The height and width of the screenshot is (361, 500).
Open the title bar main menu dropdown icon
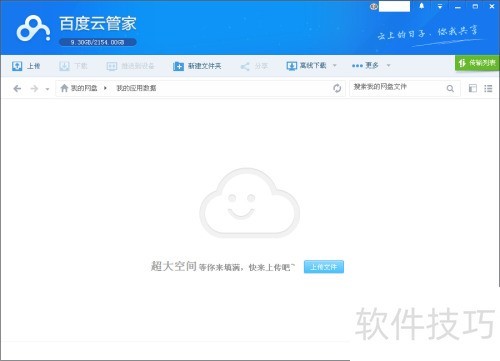[440, 6]
